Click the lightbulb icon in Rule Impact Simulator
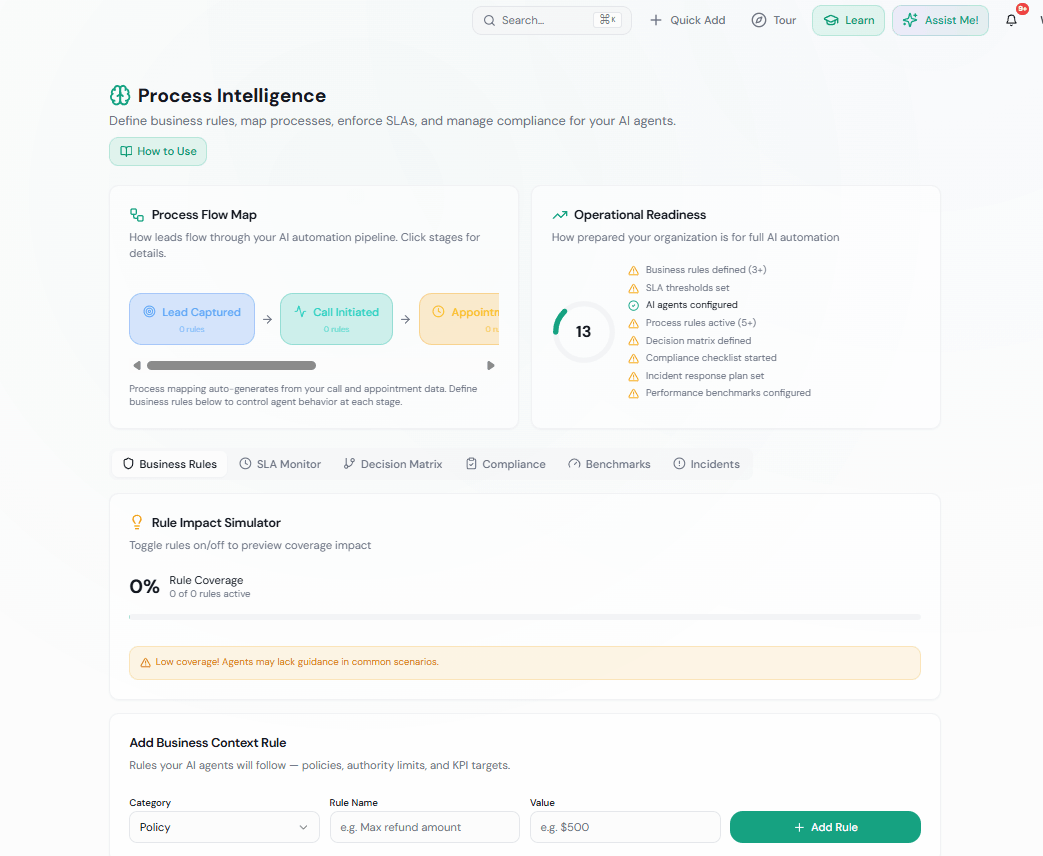Image resolution: width=1043 pixels, height=856 pixels. tap(136, 522)
